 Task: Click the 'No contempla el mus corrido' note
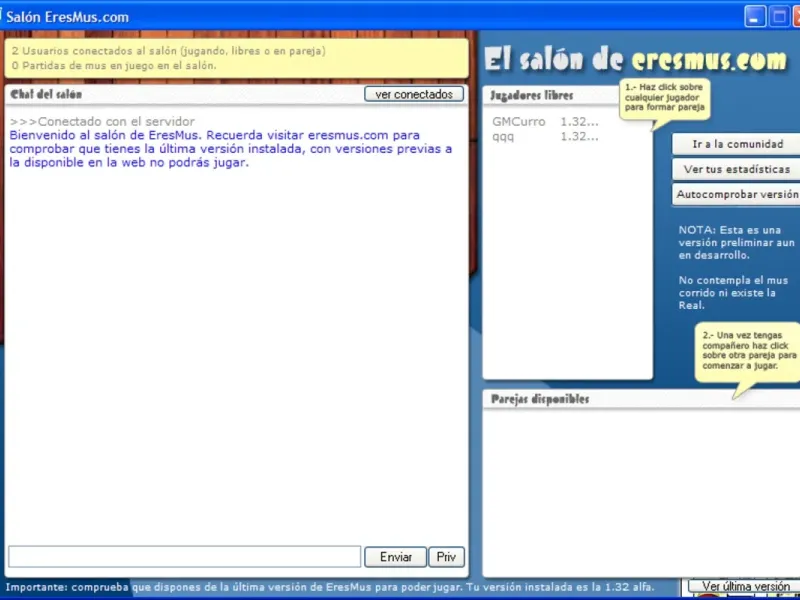pos(733,293)
